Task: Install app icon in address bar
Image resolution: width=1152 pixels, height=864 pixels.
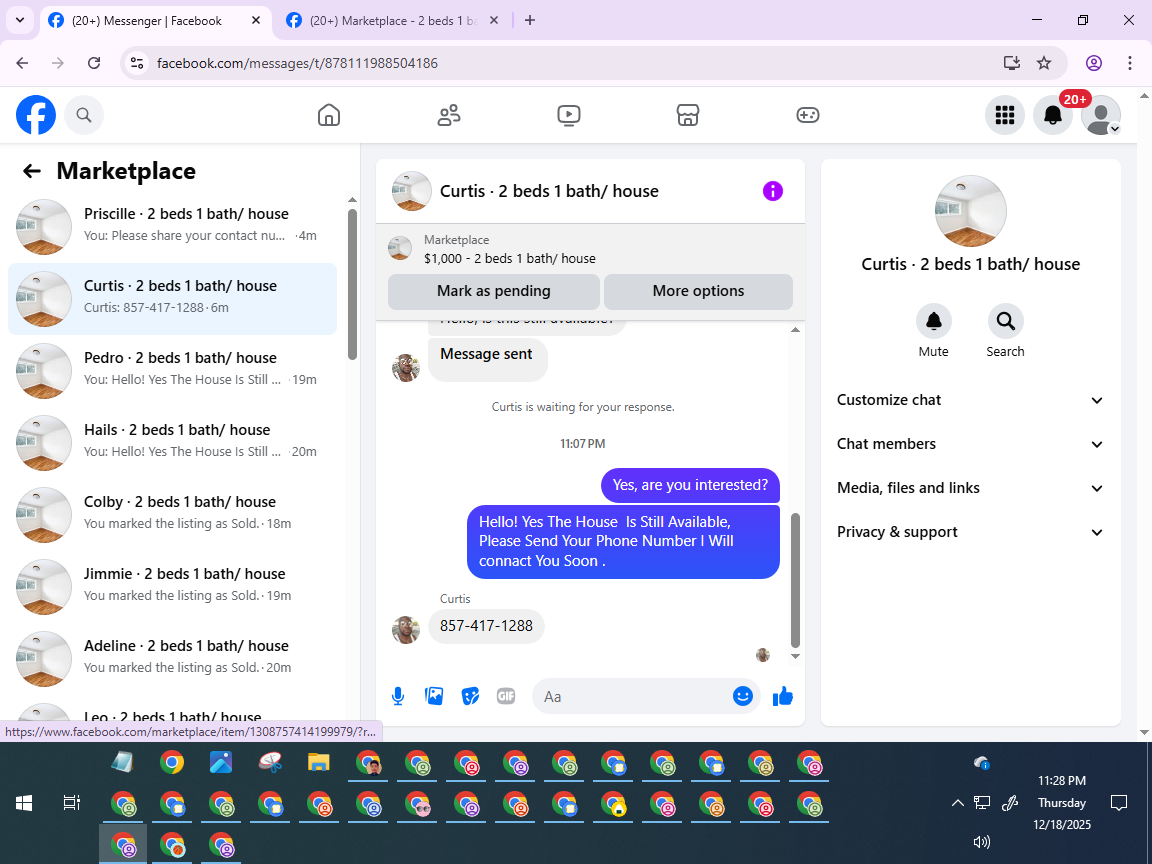Action: [1012, 63]
